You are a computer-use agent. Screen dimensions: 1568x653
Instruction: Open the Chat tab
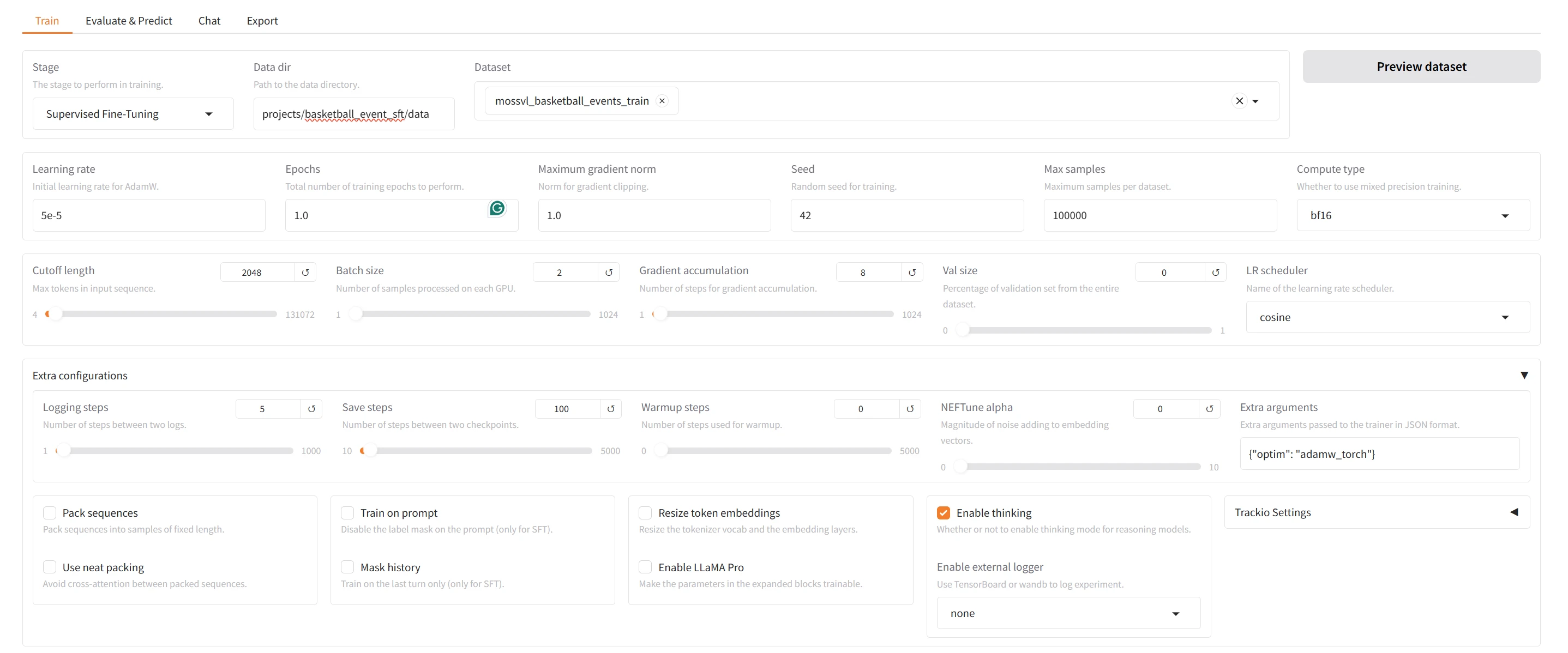pyautogui.click(x=209, y=21)
